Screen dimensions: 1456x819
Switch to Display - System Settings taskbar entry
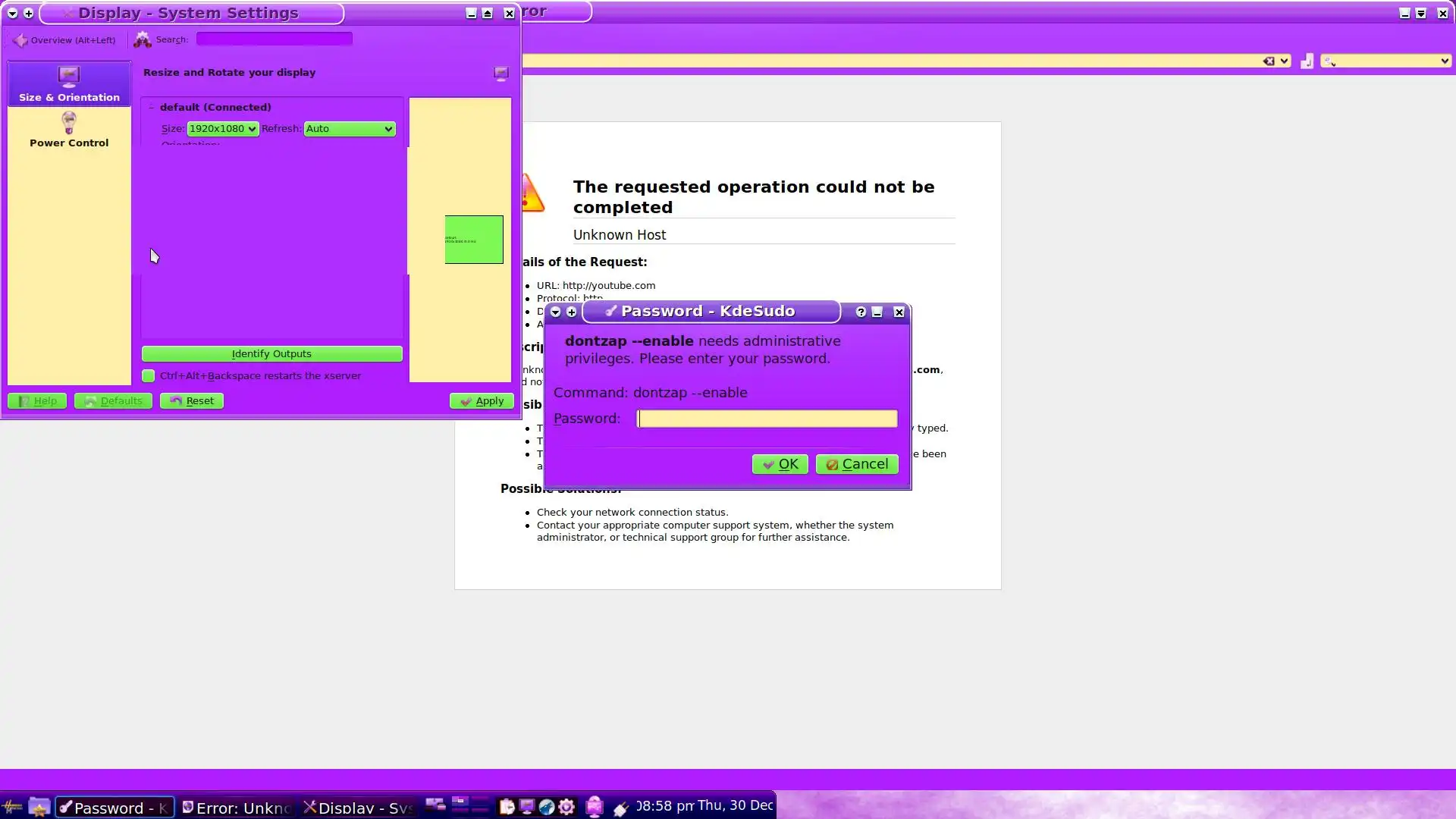pos(358,808)
